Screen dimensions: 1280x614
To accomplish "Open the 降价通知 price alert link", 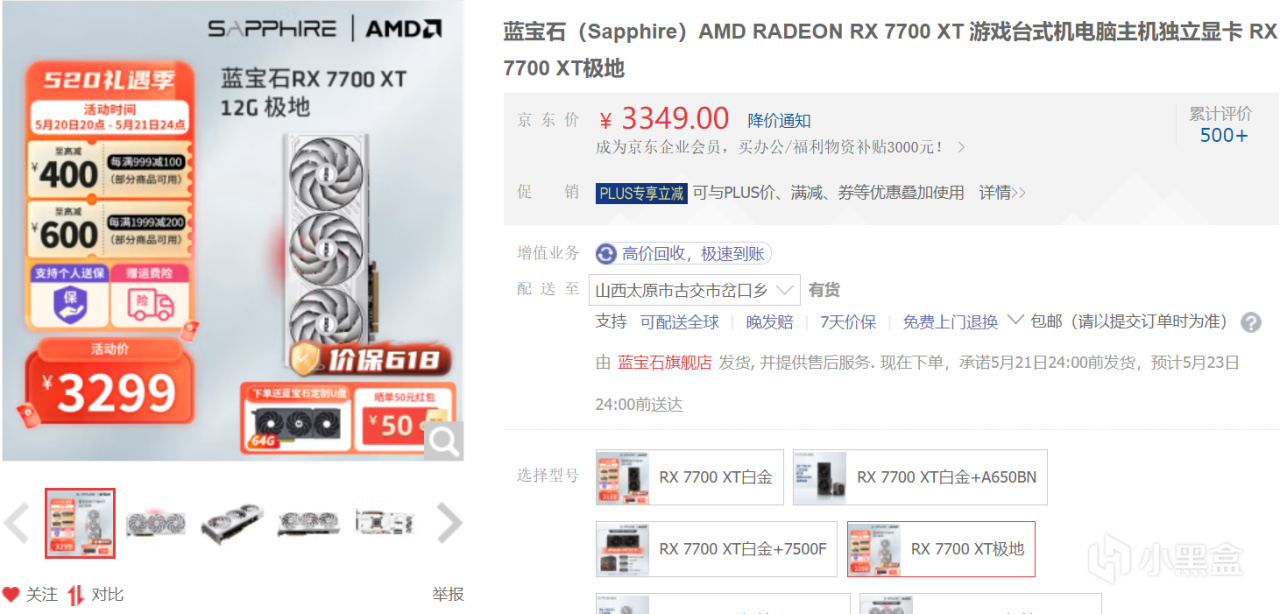I will (x=779, y=121).
